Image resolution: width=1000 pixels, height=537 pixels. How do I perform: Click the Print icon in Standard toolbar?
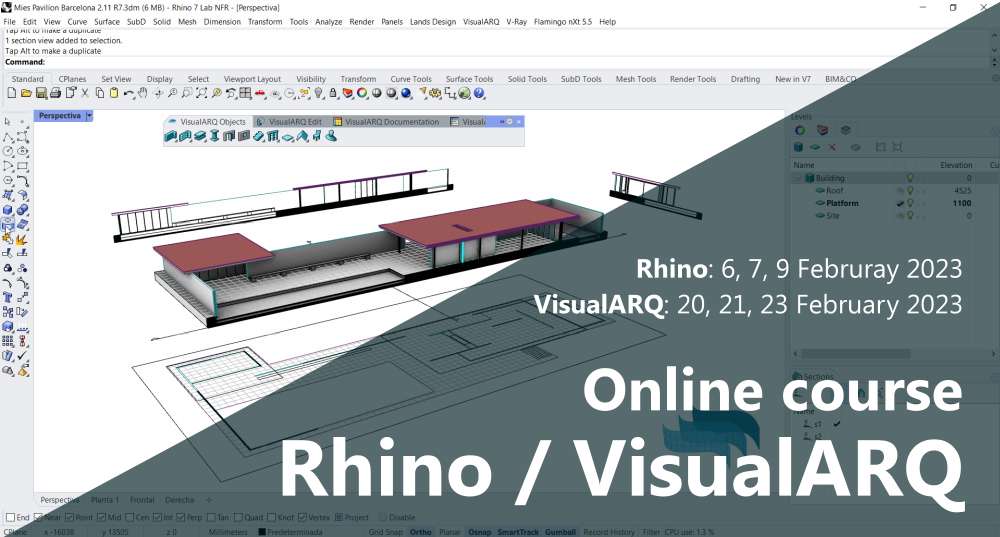(56, 93)
